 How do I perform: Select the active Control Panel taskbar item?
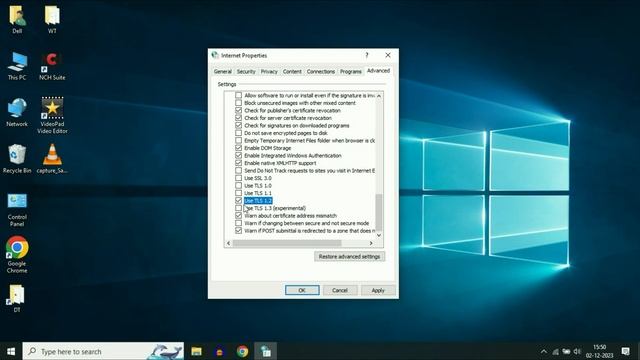point(266,351)
